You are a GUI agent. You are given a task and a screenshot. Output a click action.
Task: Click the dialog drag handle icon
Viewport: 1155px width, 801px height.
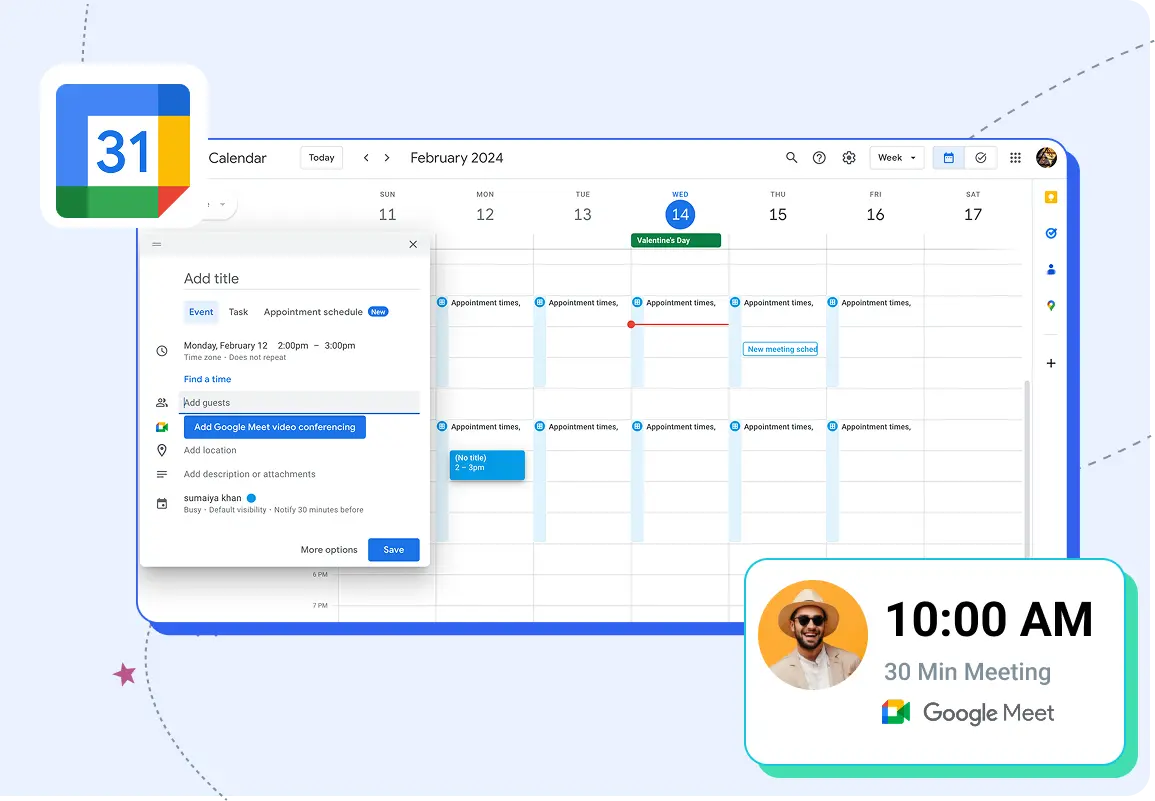[x=156, y=245]
